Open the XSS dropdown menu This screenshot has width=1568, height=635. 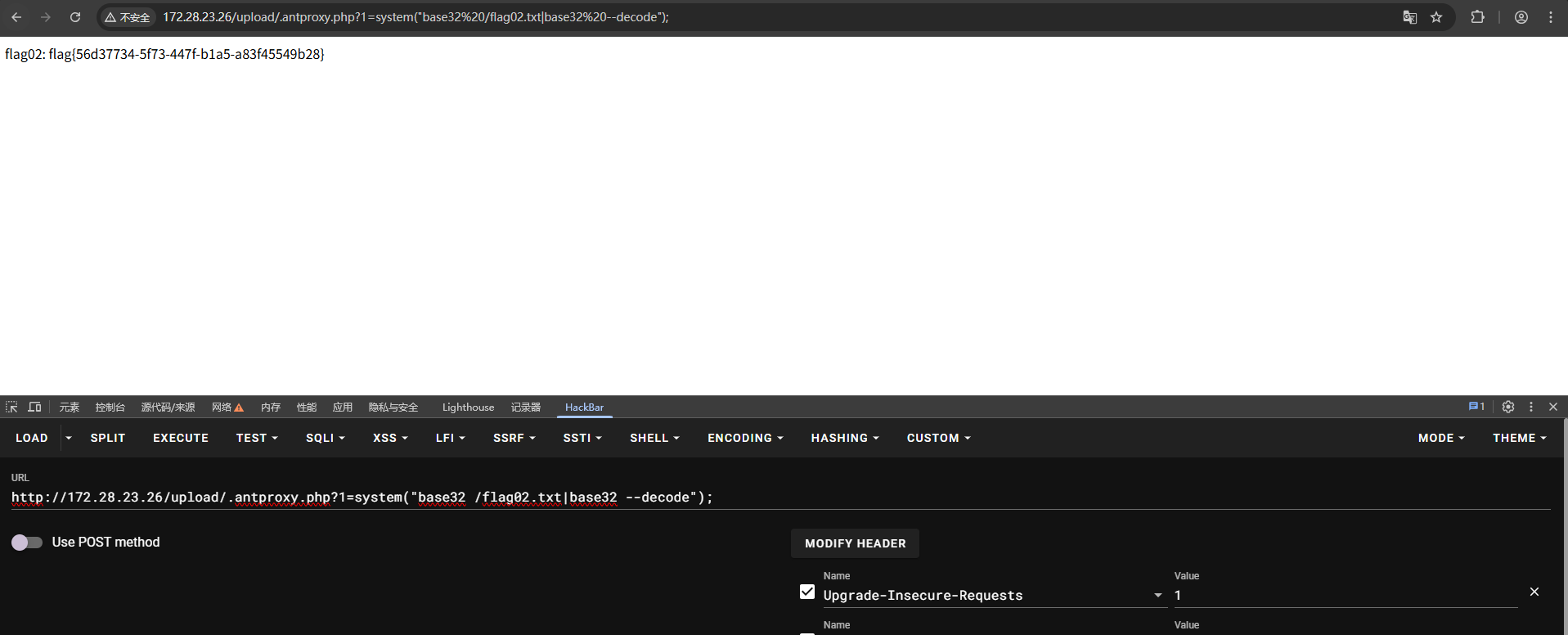tap(390, 438)
